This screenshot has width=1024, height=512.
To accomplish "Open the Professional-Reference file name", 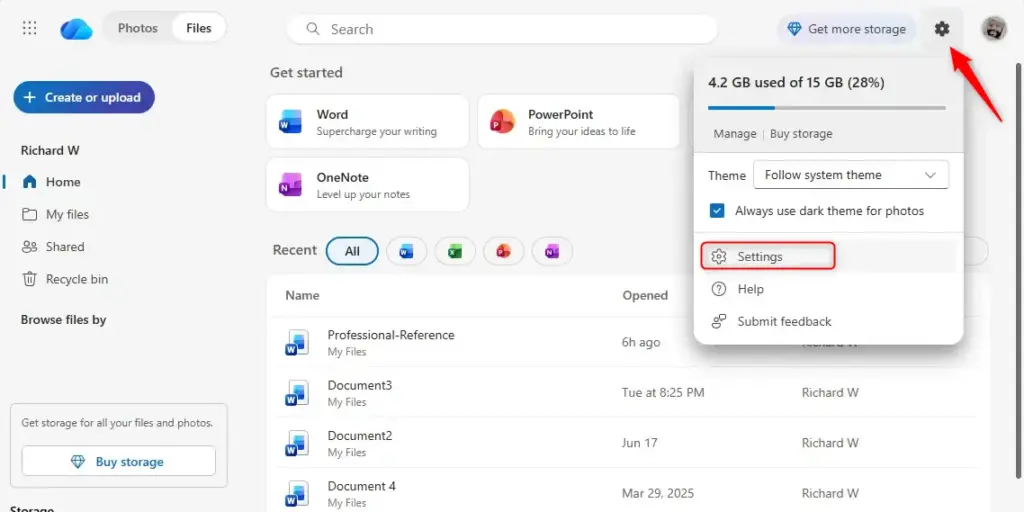I will (x=391, y=335).
